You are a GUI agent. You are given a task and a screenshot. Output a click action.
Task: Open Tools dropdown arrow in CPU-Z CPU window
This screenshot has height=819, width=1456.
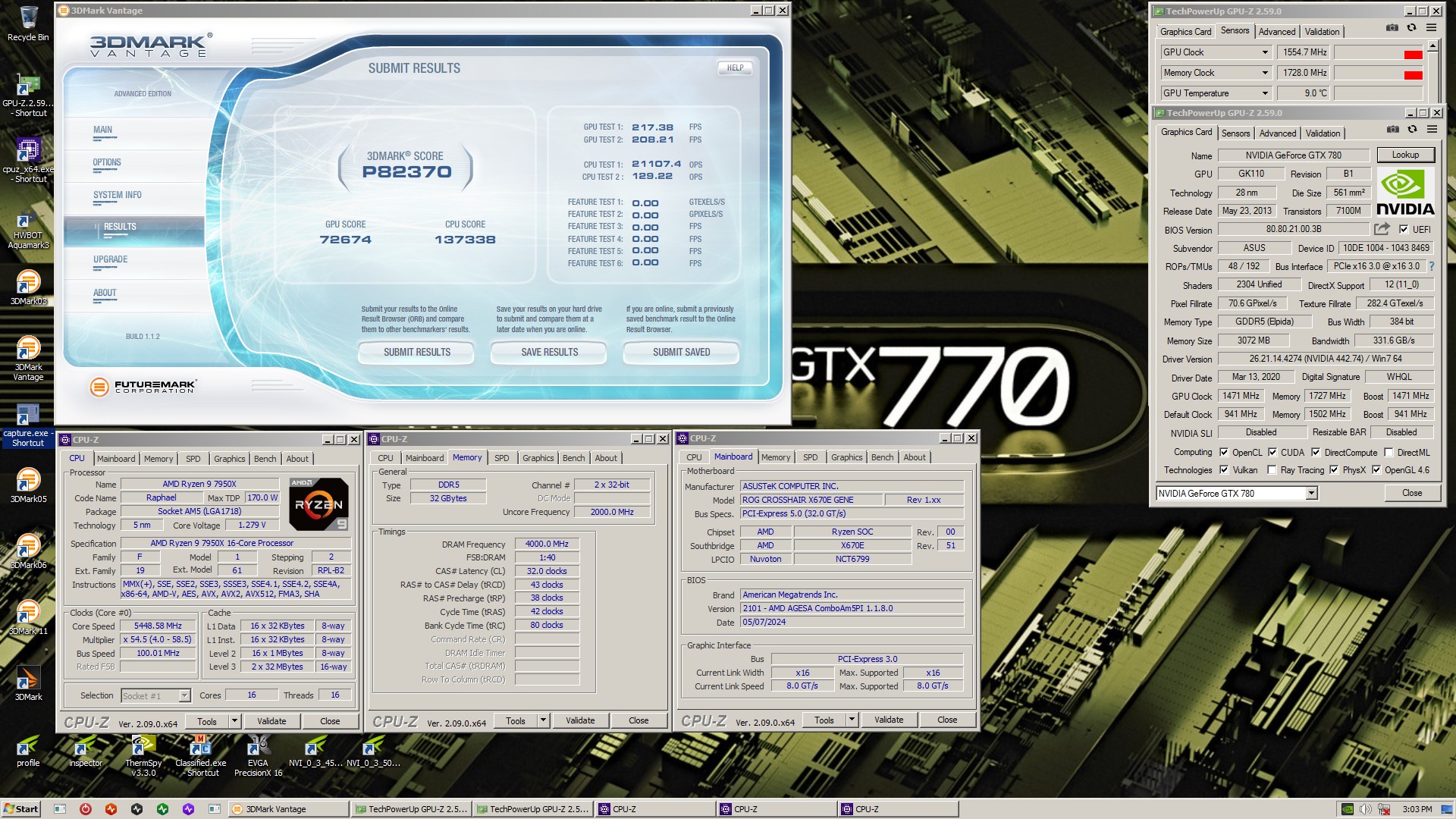tap(234, 721)
